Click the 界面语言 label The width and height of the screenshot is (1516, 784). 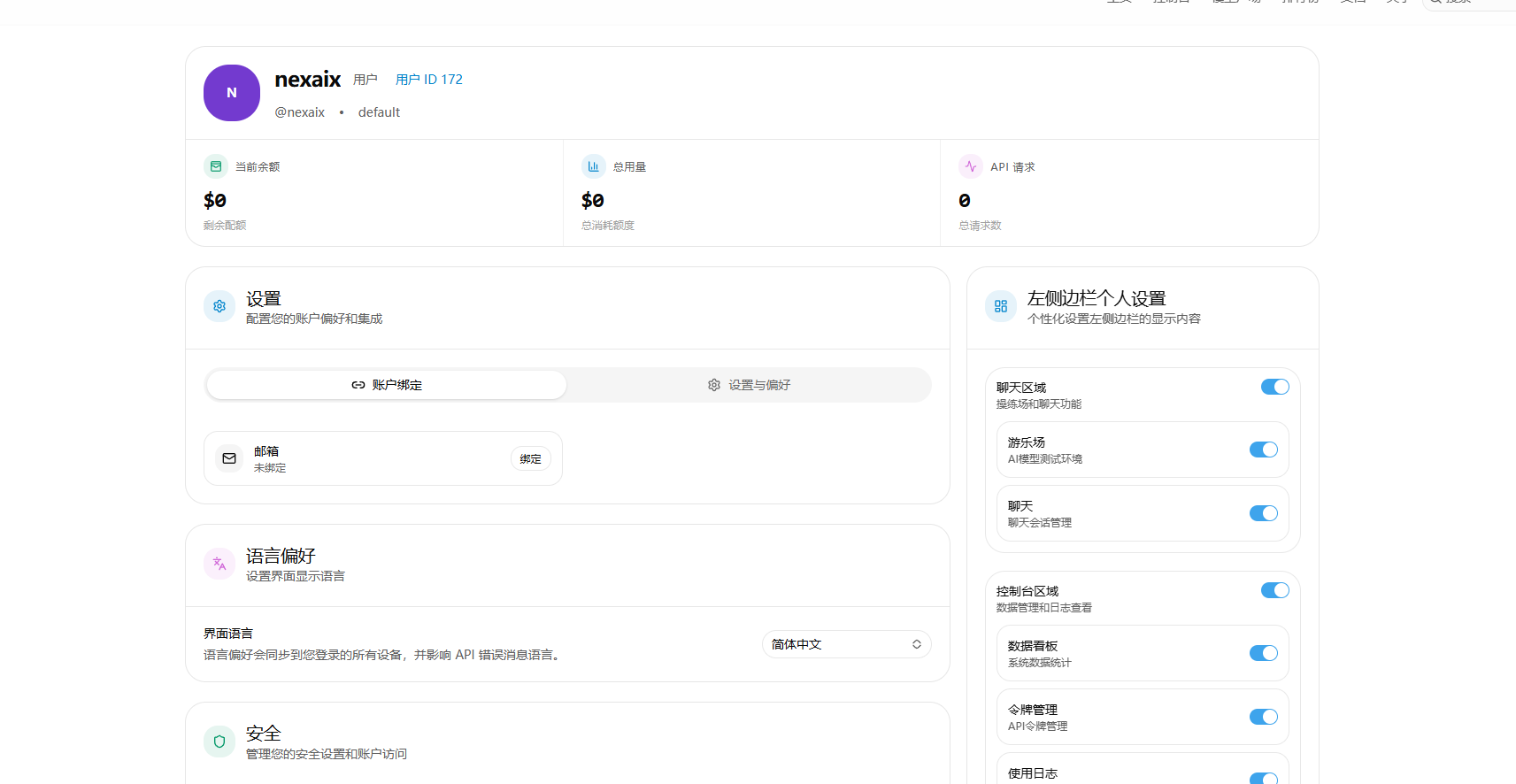pos(228,634)
